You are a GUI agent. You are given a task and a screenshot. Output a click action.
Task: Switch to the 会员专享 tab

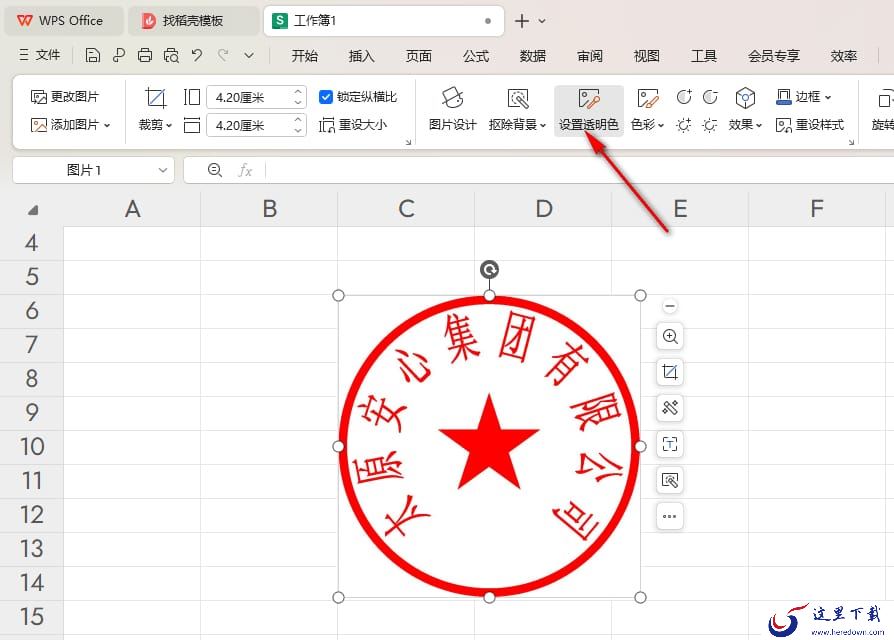click(x=774, y=56)
